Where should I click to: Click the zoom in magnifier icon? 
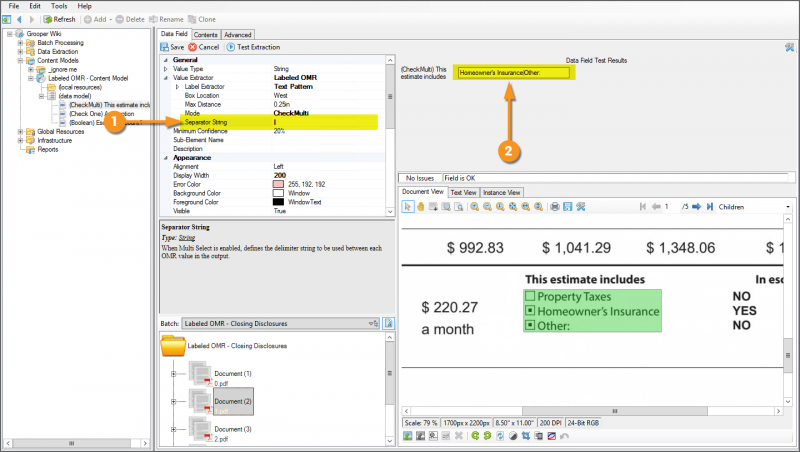coord(474,207)
